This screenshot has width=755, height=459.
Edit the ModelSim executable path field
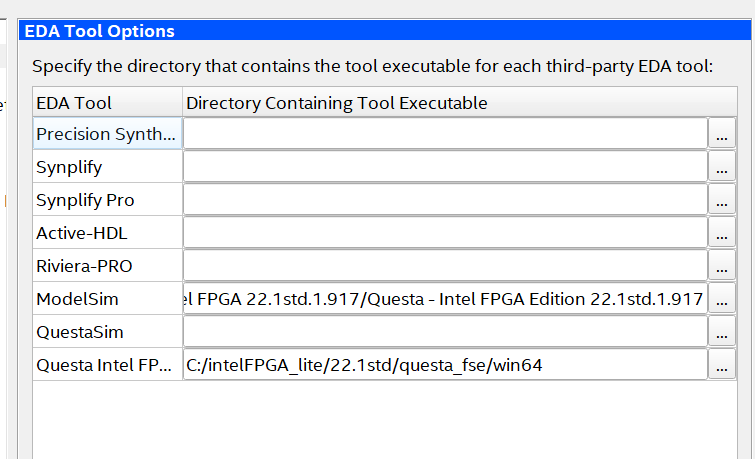pos(445,299)
